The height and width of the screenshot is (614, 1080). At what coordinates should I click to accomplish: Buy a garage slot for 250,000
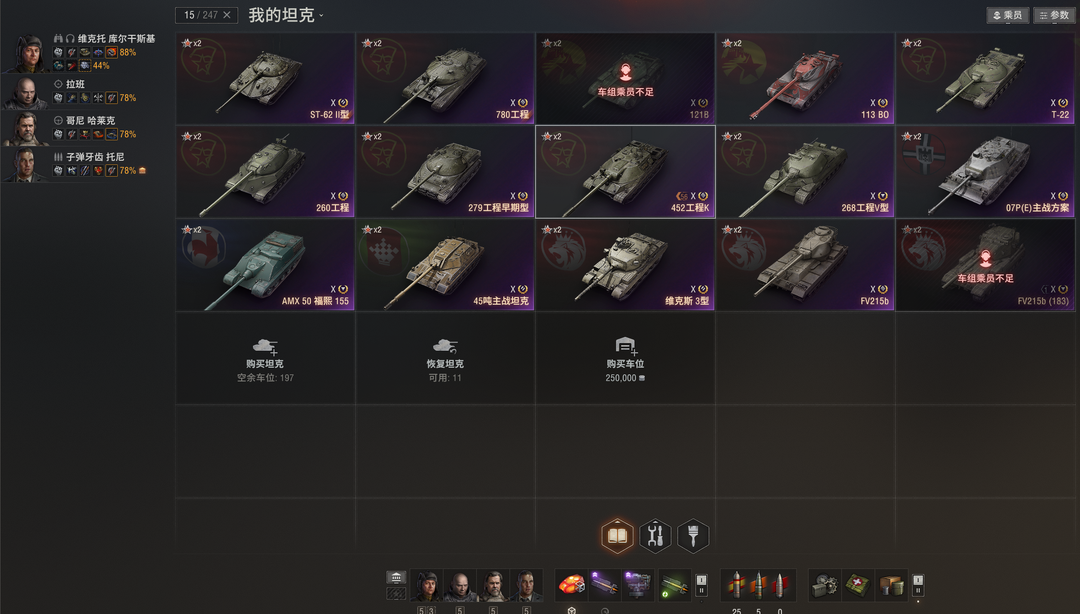[625, 358]
